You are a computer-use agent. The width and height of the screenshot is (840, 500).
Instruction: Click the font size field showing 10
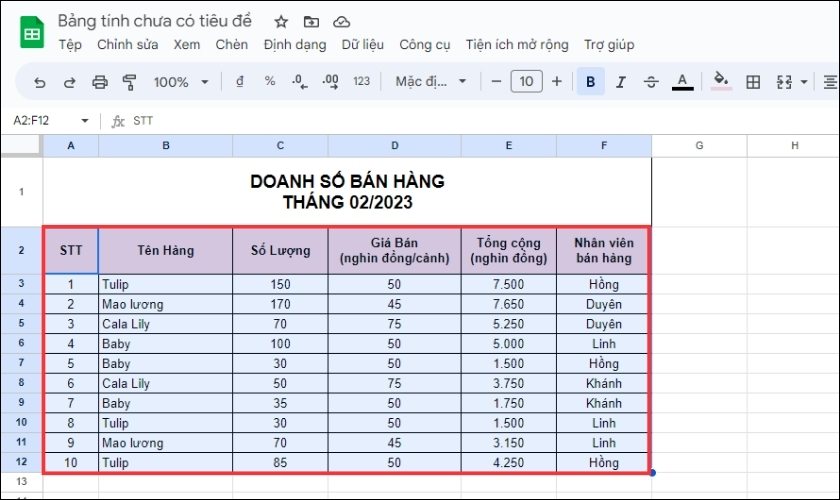click(526, 81)
